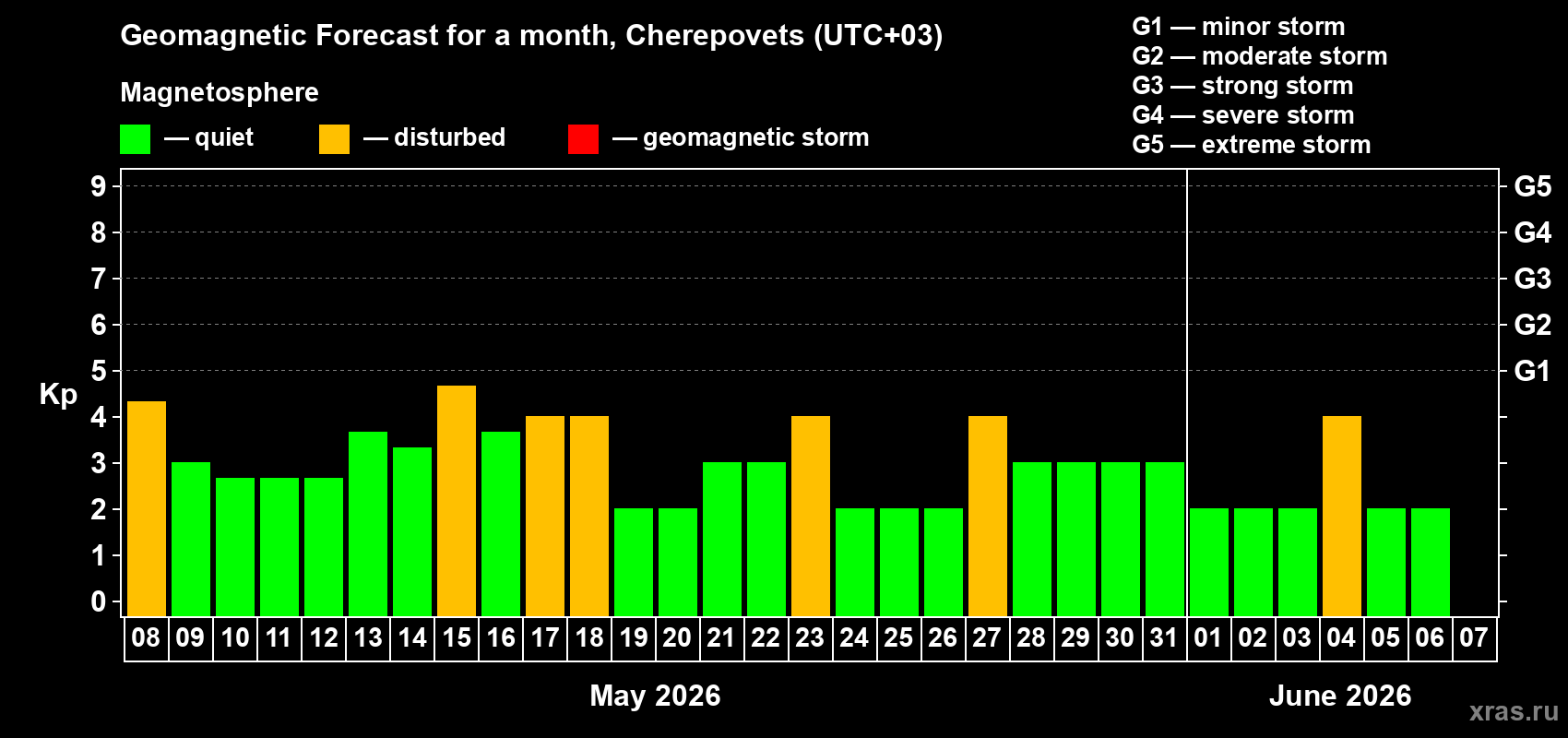Image resolution: width=1568 pixels, height=738 pixels.
Task: Click the green bar for May 13
Action: point(368,524)
